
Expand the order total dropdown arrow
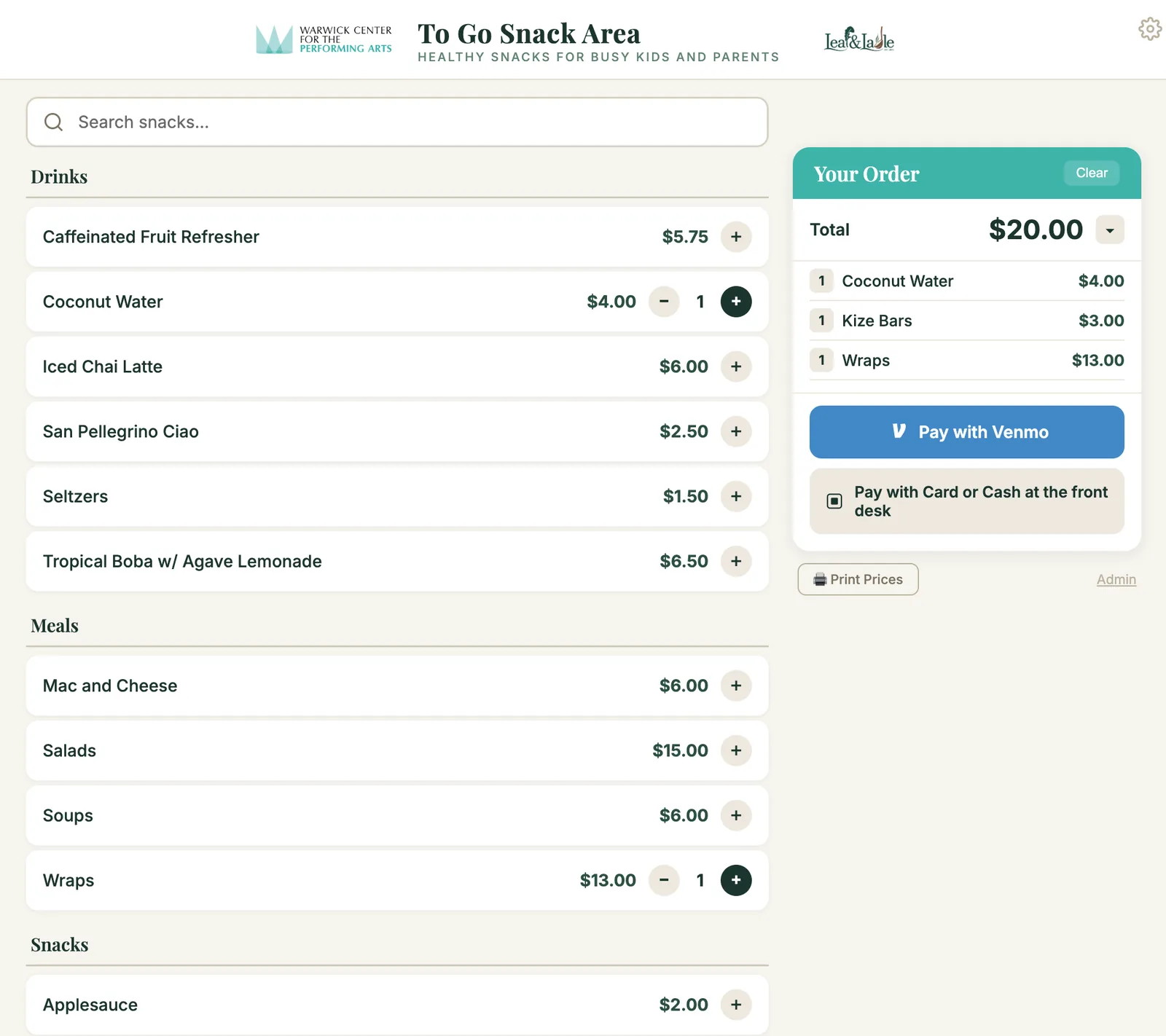click(x=1110, y=230)
